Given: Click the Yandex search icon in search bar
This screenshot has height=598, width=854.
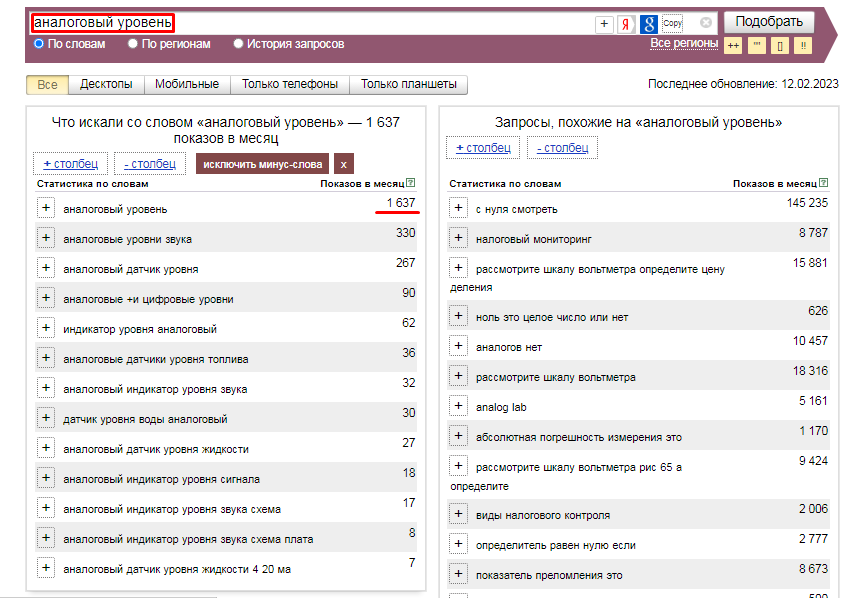Looking at the screenshot, I should (x=627, y=24).
